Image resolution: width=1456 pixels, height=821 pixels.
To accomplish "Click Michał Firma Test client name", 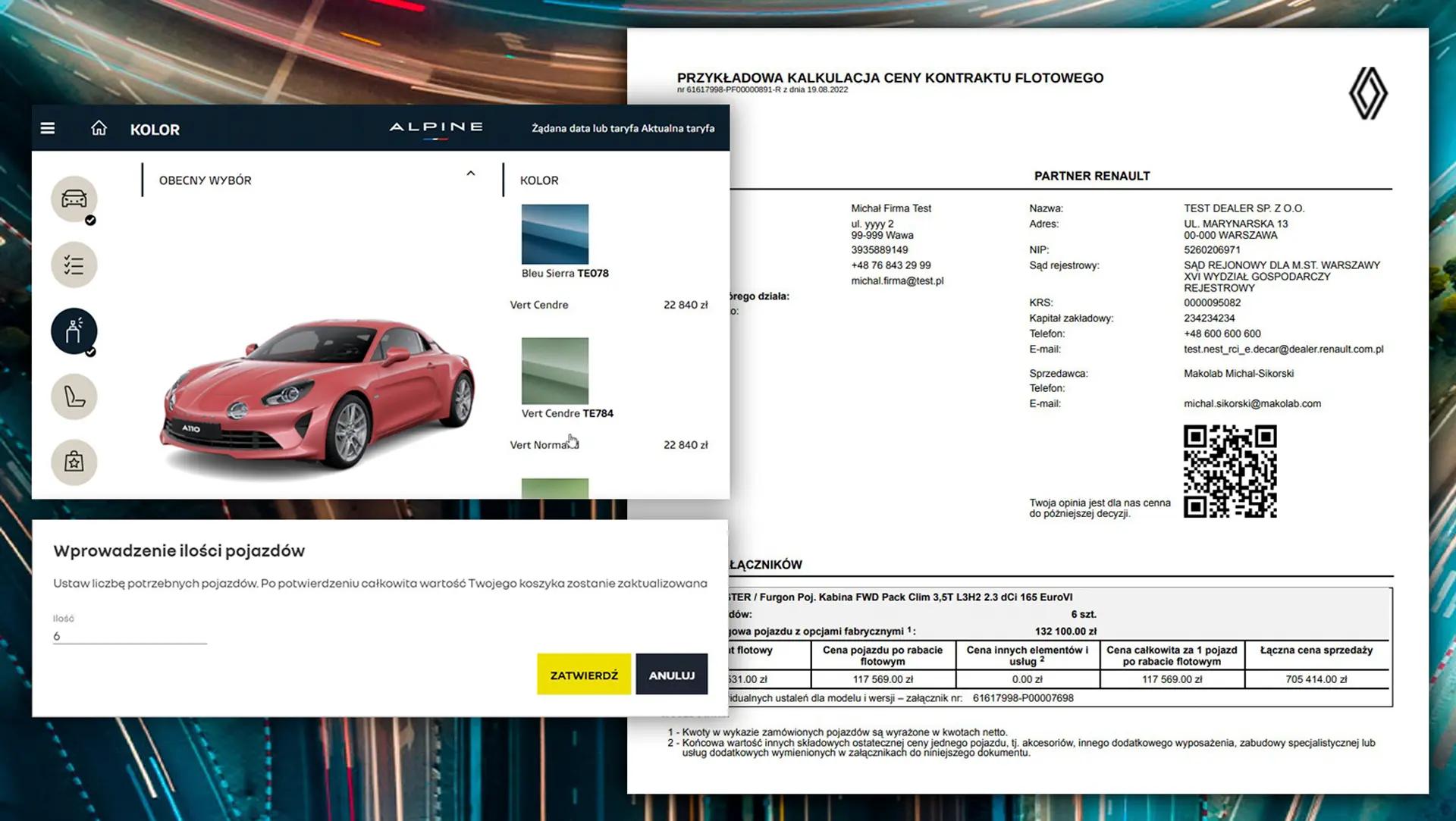I will [891, 208].
